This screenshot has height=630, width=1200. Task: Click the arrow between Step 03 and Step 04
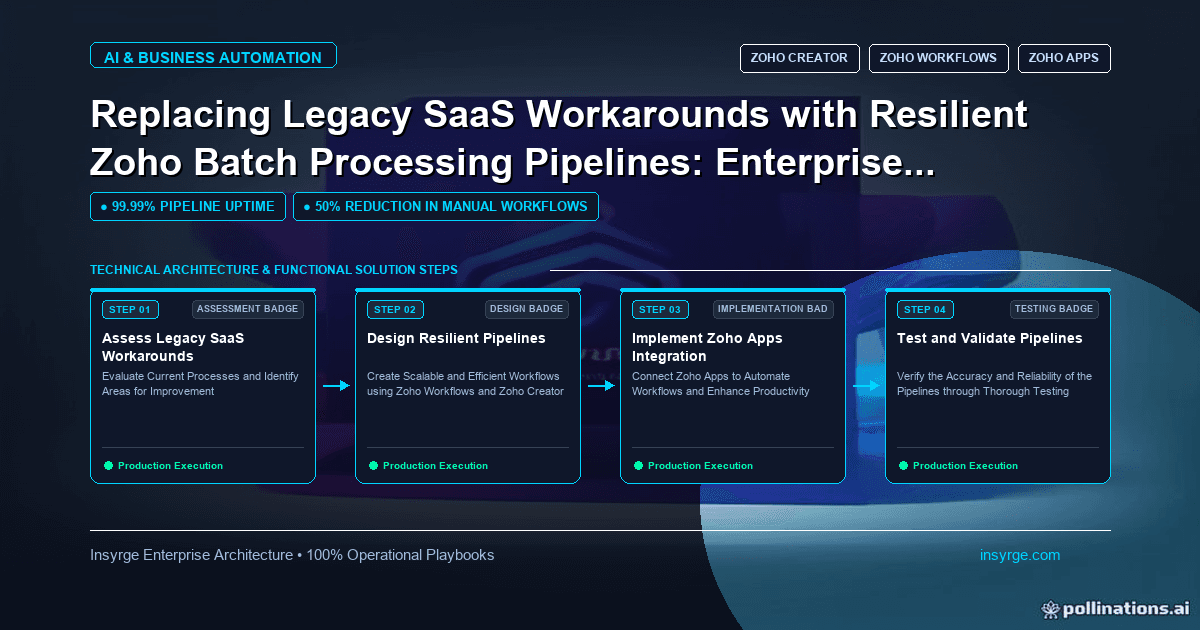tap(867, 385)
